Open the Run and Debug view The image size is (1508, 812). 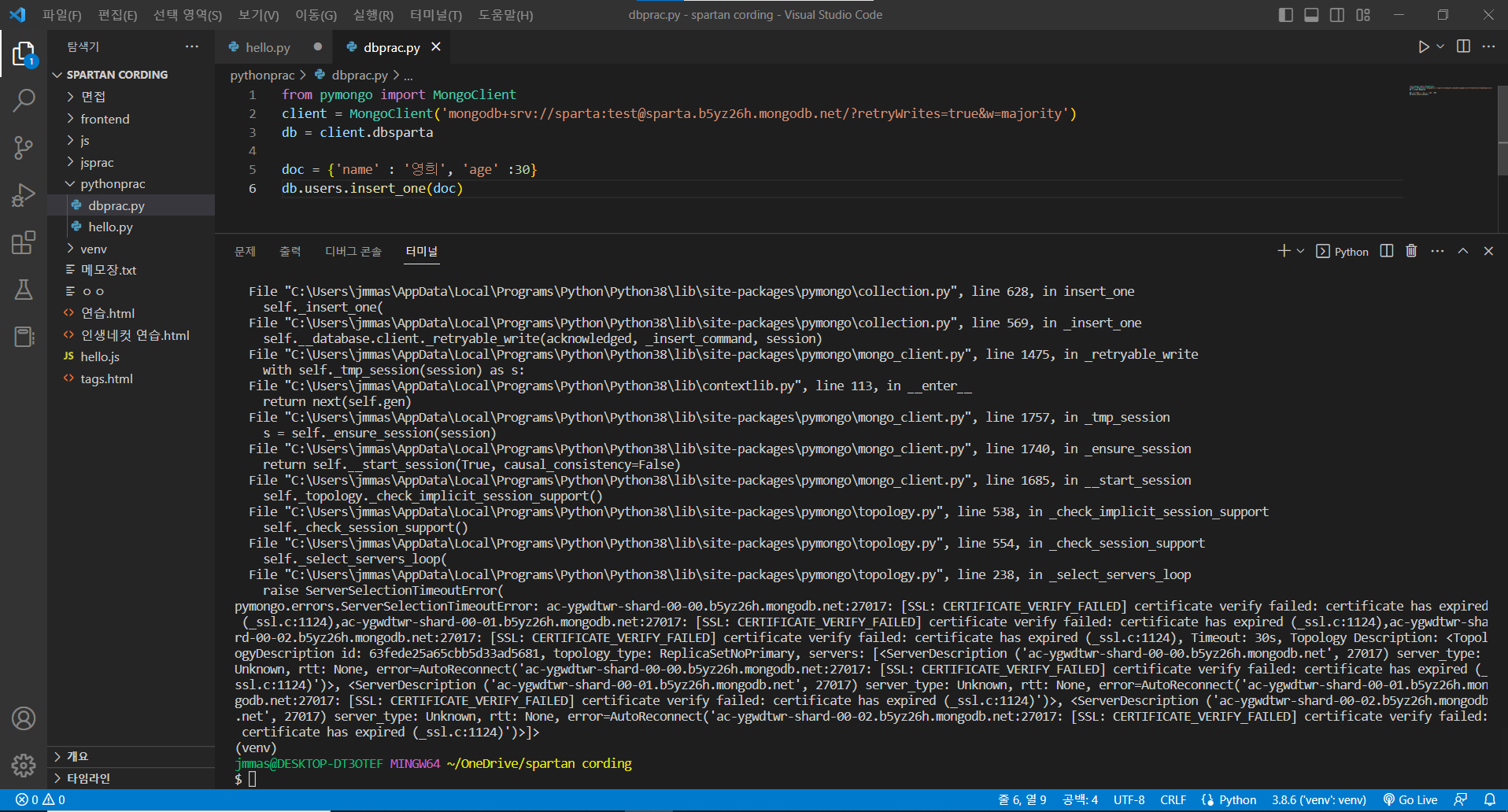[x=24, y=194]
